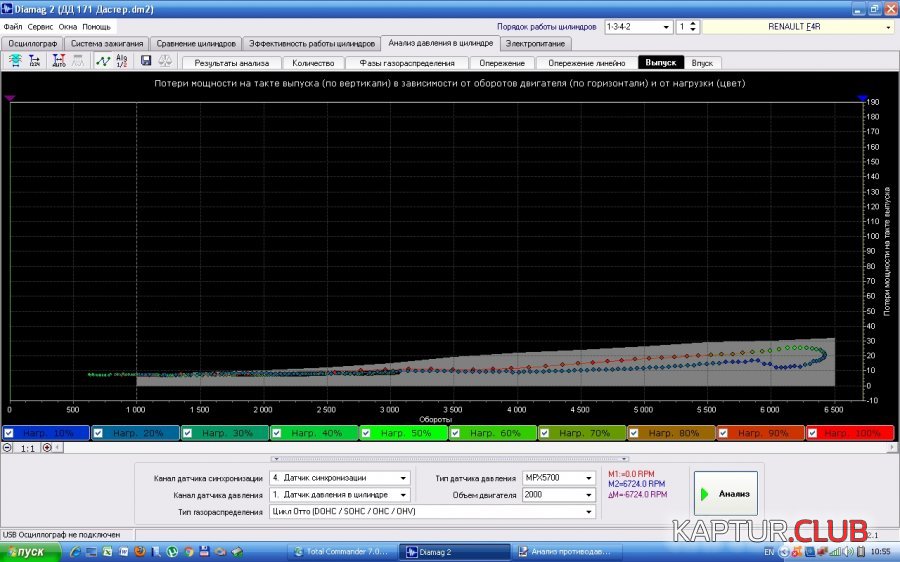Click the Alg 1/2 toolbar icon
The height and width of the screenshot is (562, 900).
pos(122,60)
